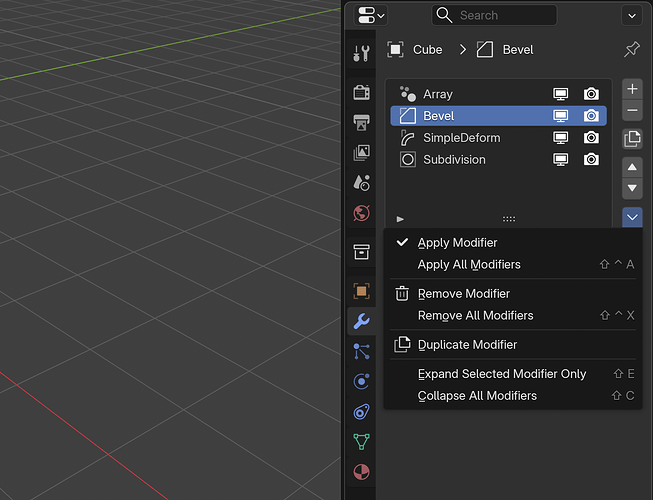The image size is (653, 500).
Task: Open the Render properties tab
Action: point(361,92)
